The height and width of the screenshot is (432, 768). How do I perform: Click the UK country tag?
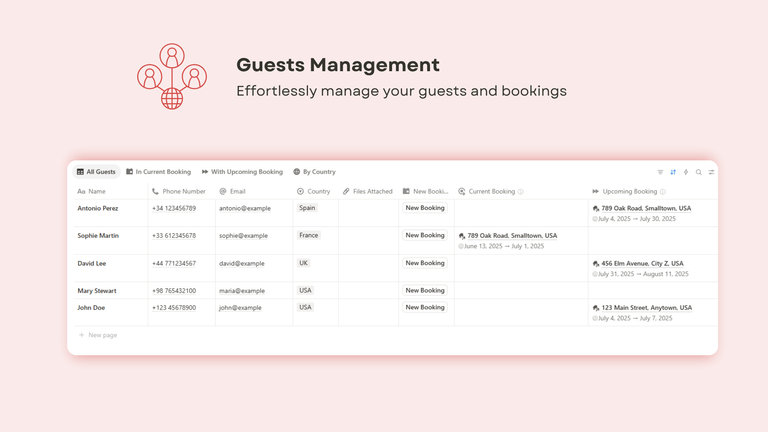tap(303, 263)
